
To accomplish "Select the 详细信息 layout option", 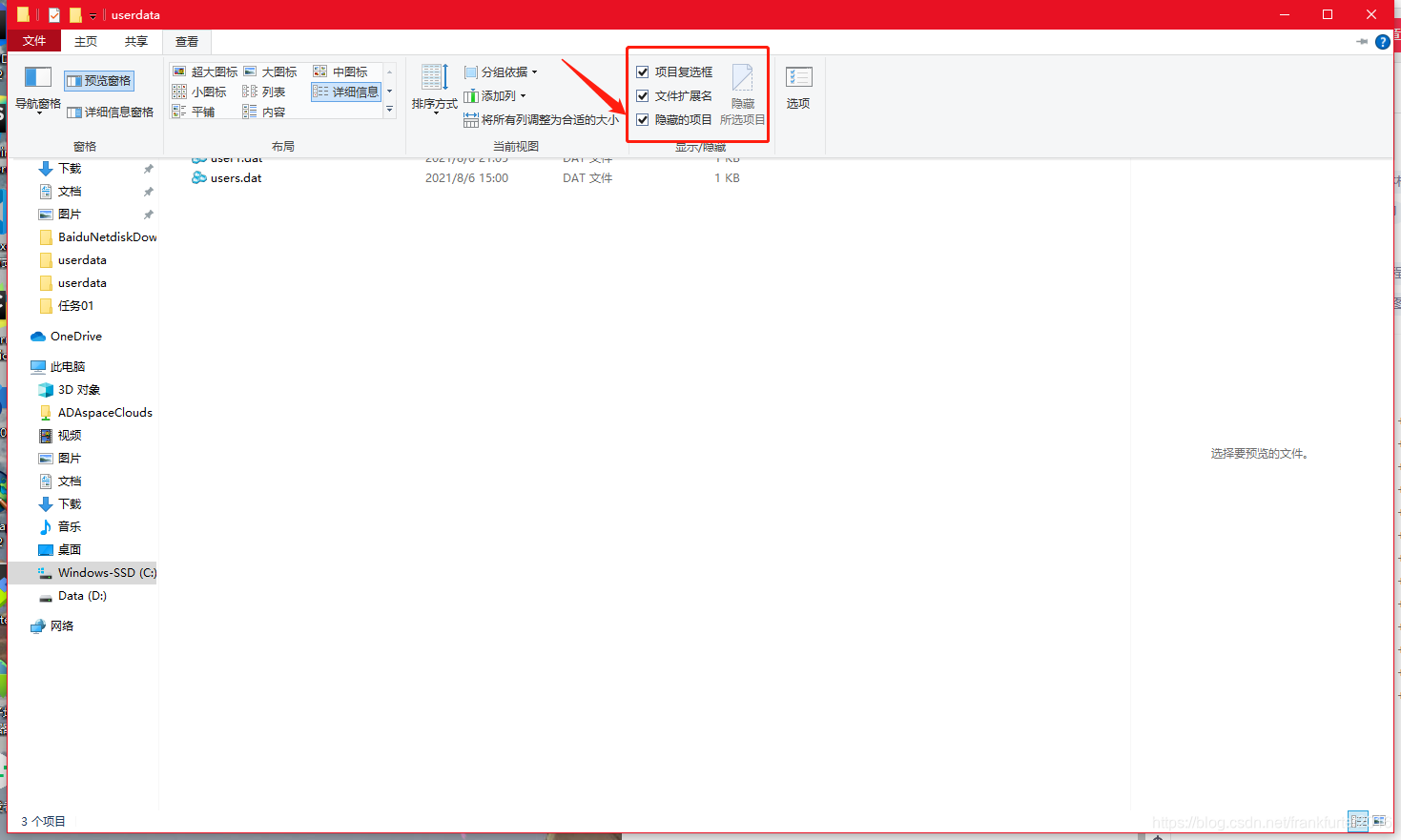I will pyautogui.click(x=346, y=92).
